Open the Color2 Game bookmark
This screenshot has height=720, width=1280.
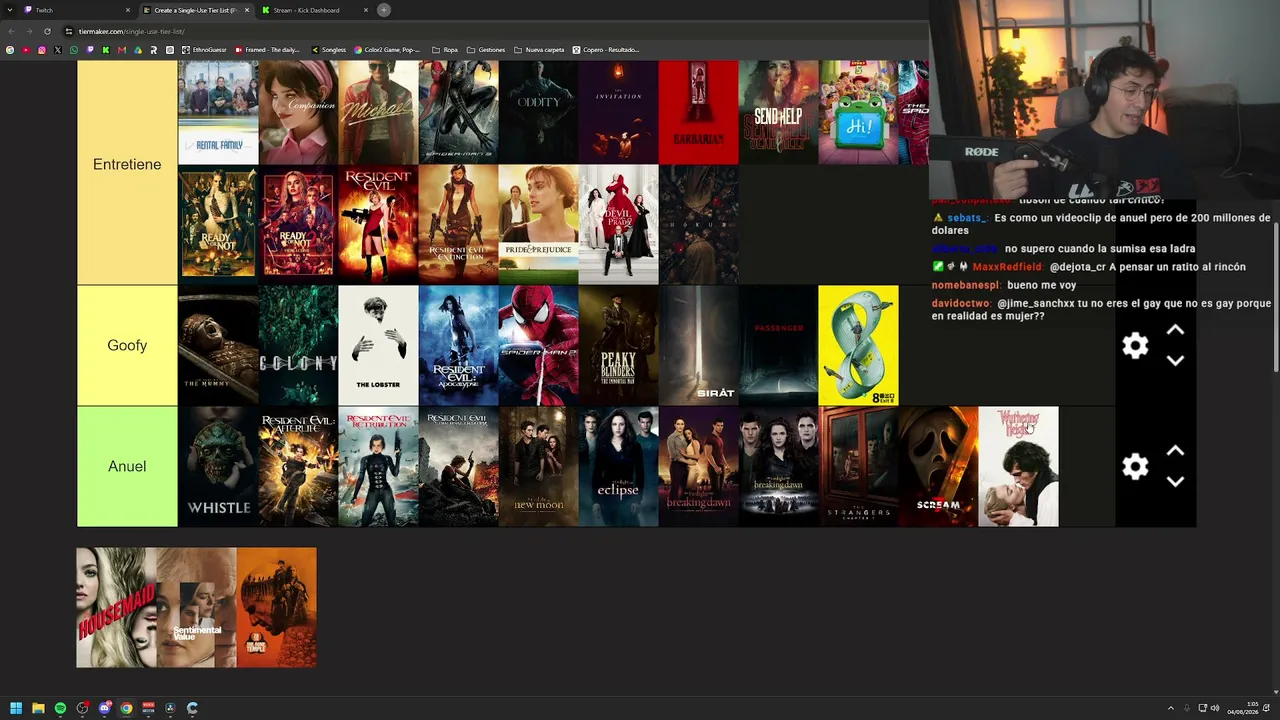[388, 50]
